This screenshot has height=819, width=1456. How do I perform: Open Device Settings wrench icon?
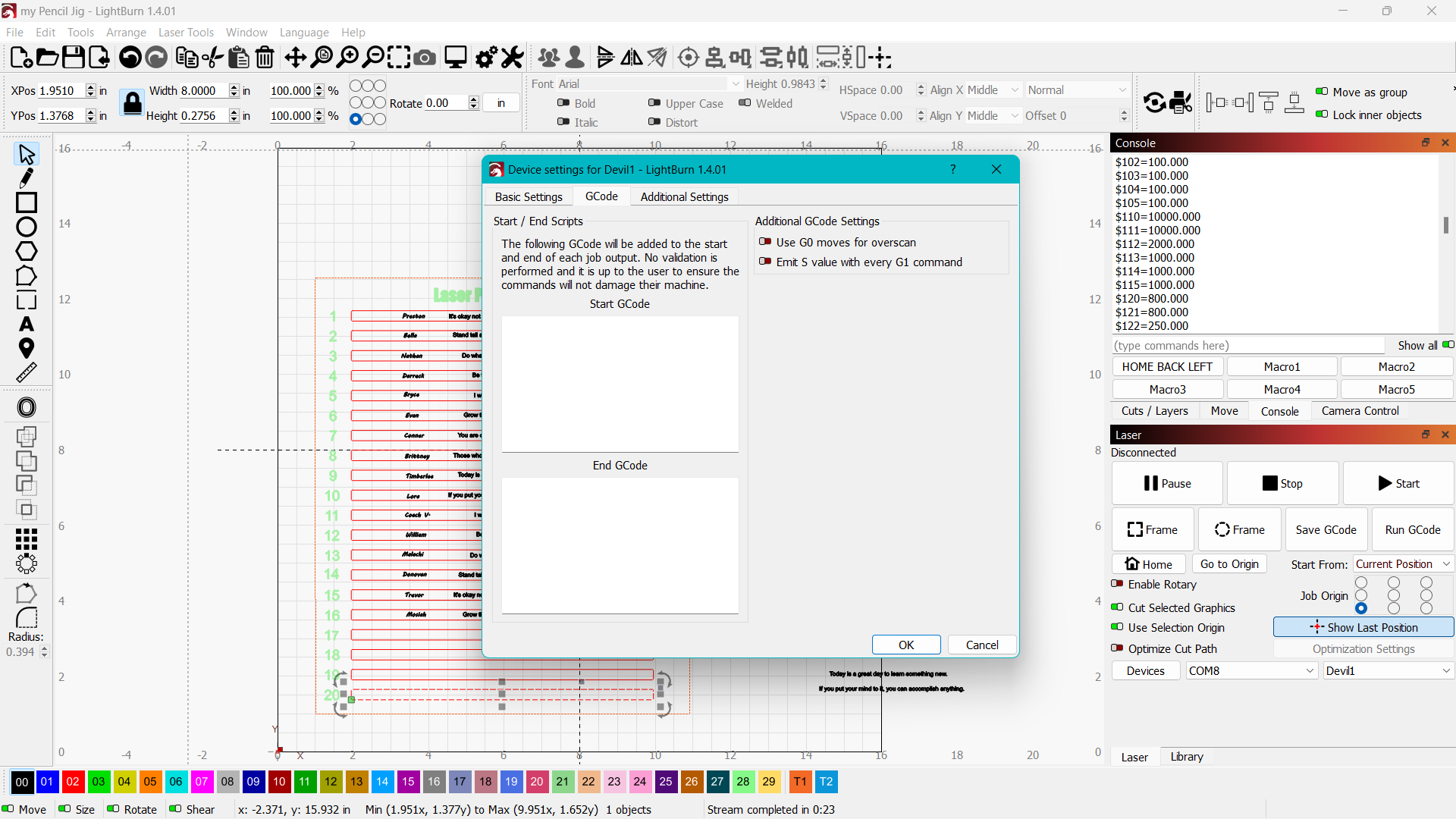513,58
